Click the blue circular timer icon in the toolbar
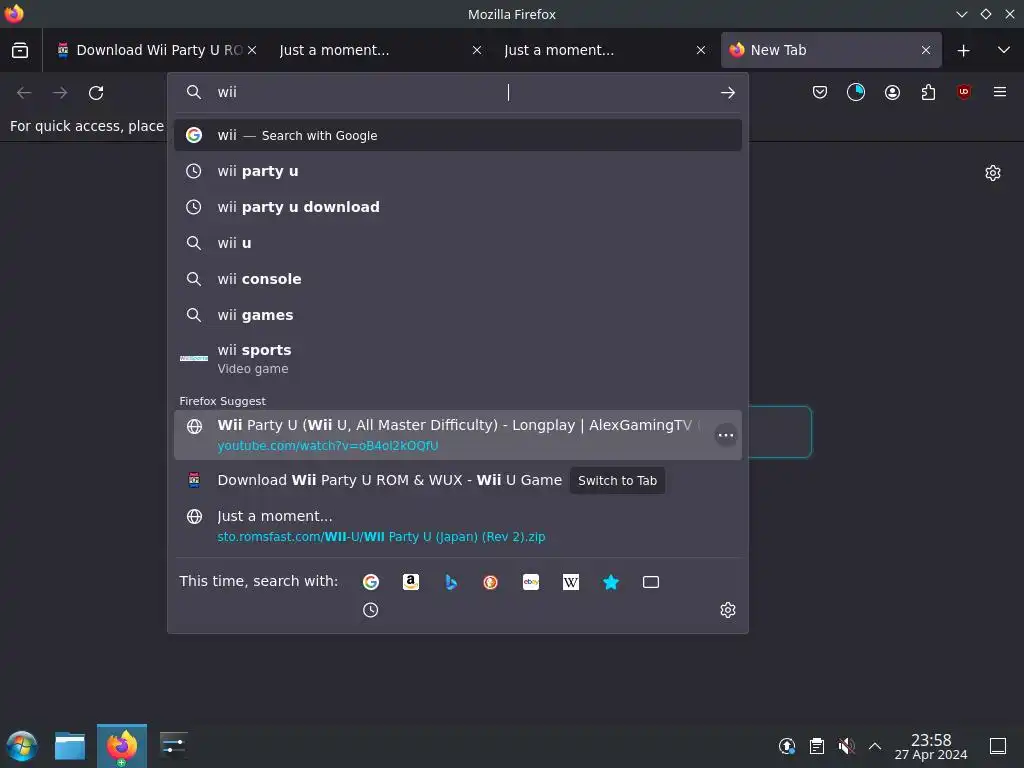The width and height of the screenshot is (1024, 768). coord(856,93)
